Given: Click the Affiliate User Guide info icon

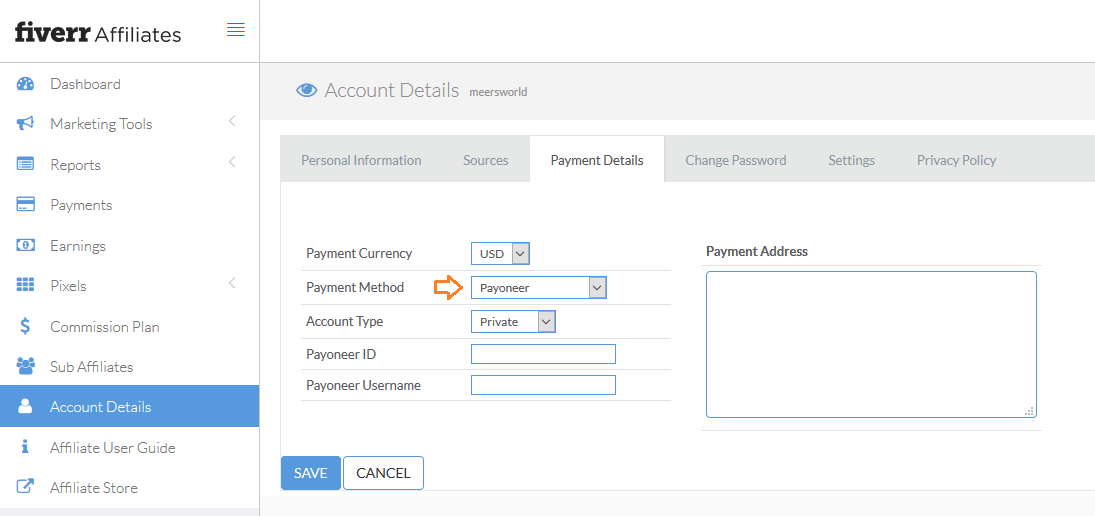Looking at the screenshot, I should (25, 447).
